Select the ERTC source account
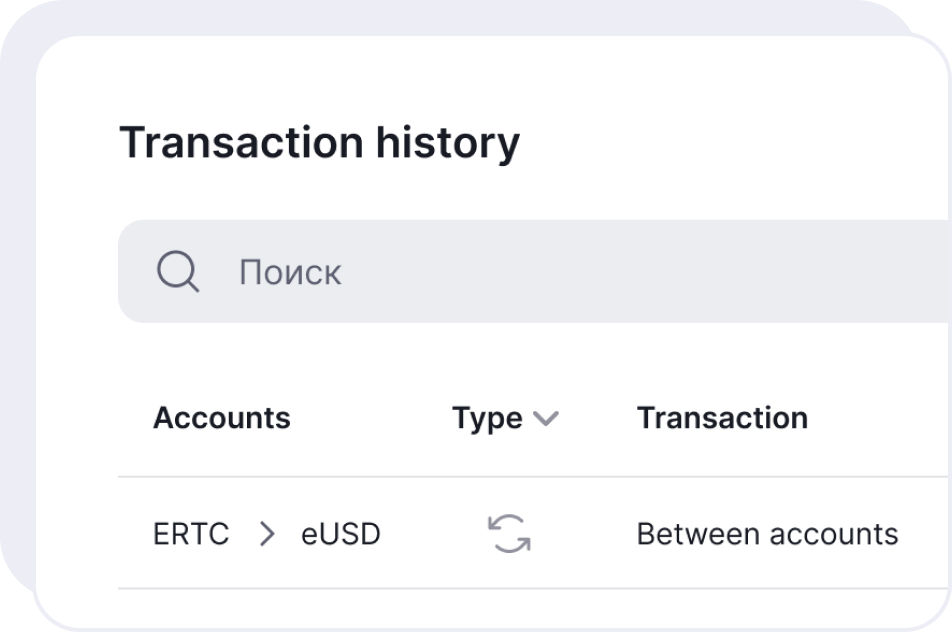The width and height of the screenshot is (952, 632). coord(191,534)
